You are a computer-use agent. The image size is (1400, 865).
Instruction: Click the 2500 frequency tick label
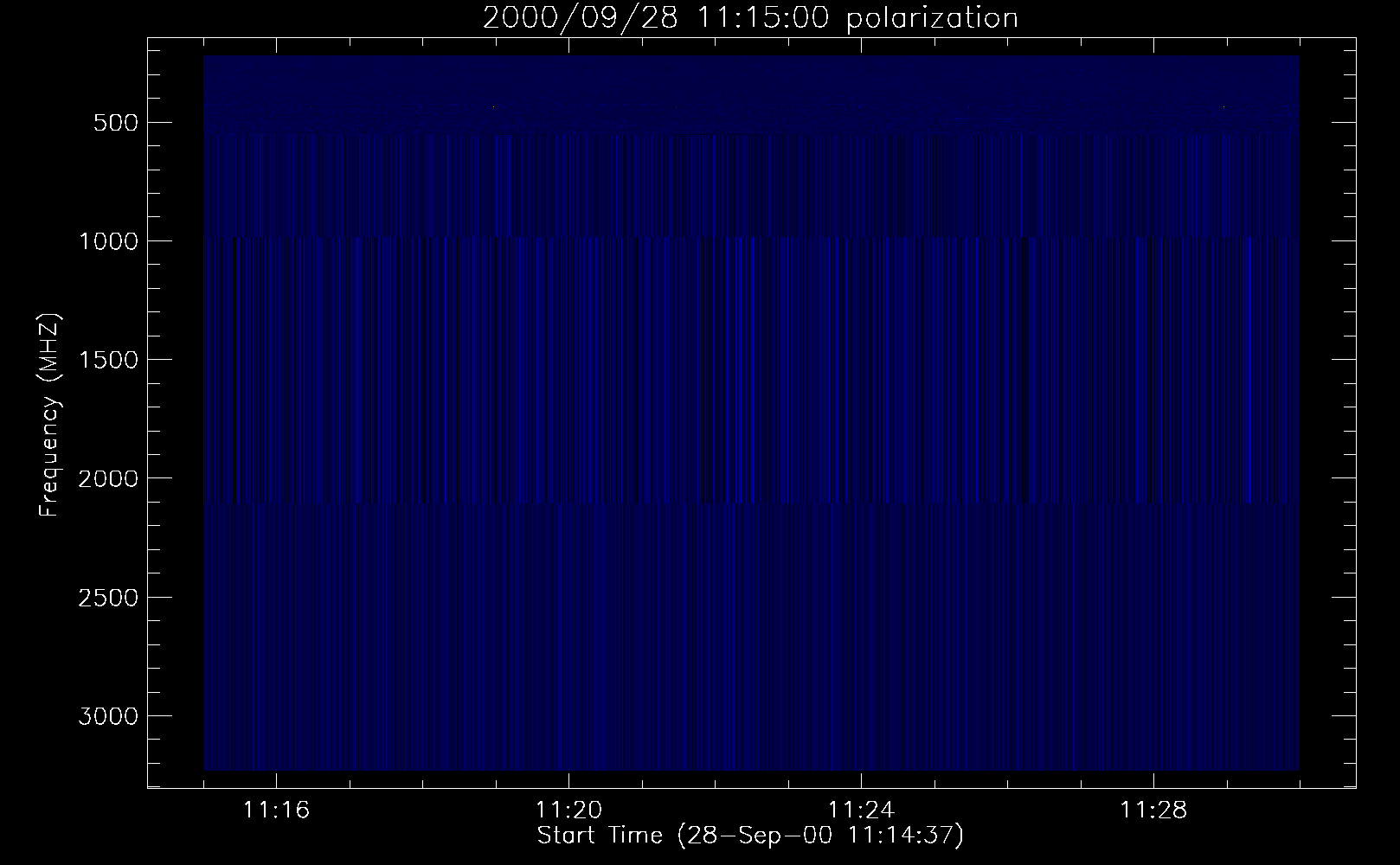(x=106, y=598)
